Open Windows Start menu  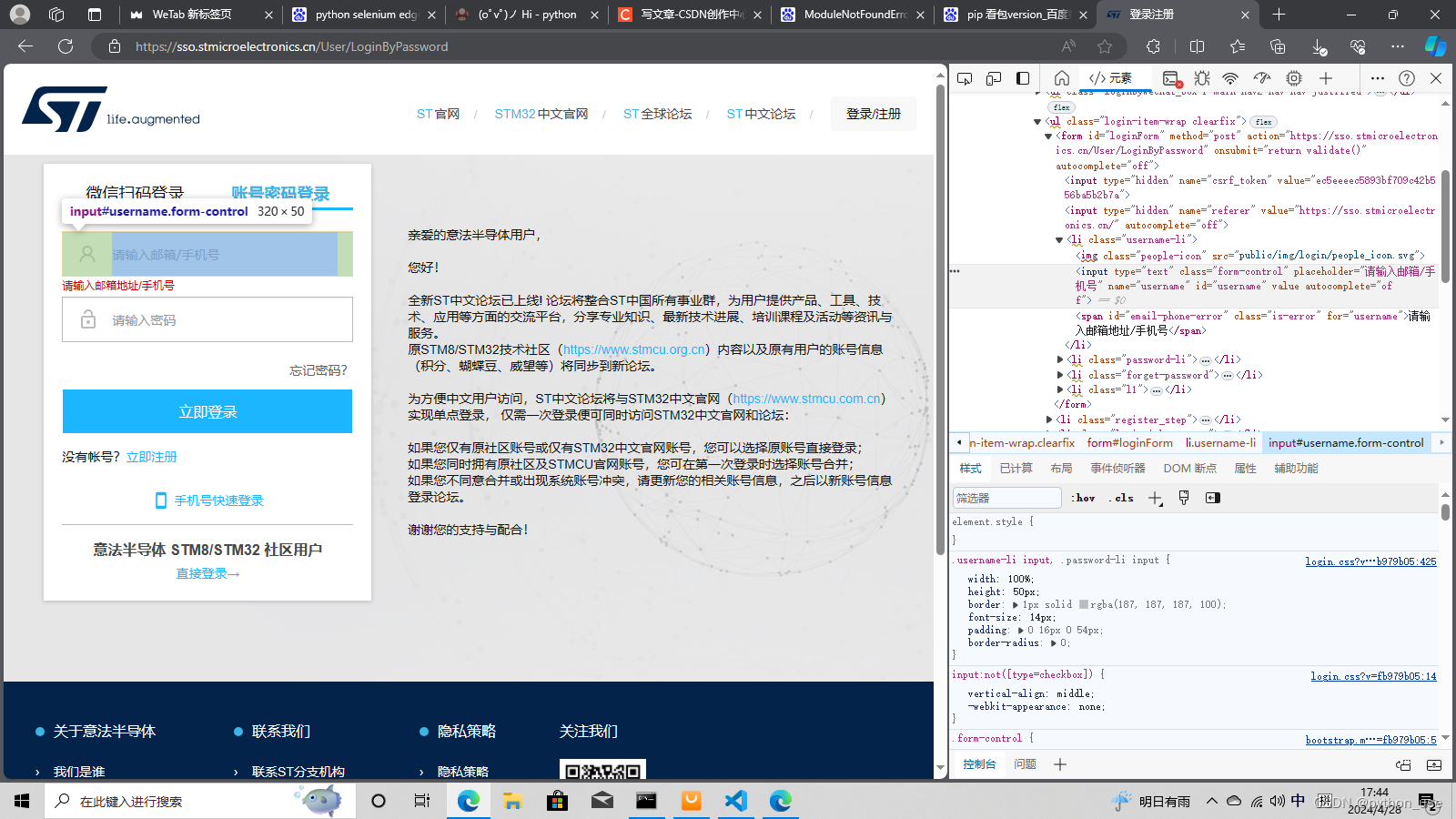click(x=22, y=801)
